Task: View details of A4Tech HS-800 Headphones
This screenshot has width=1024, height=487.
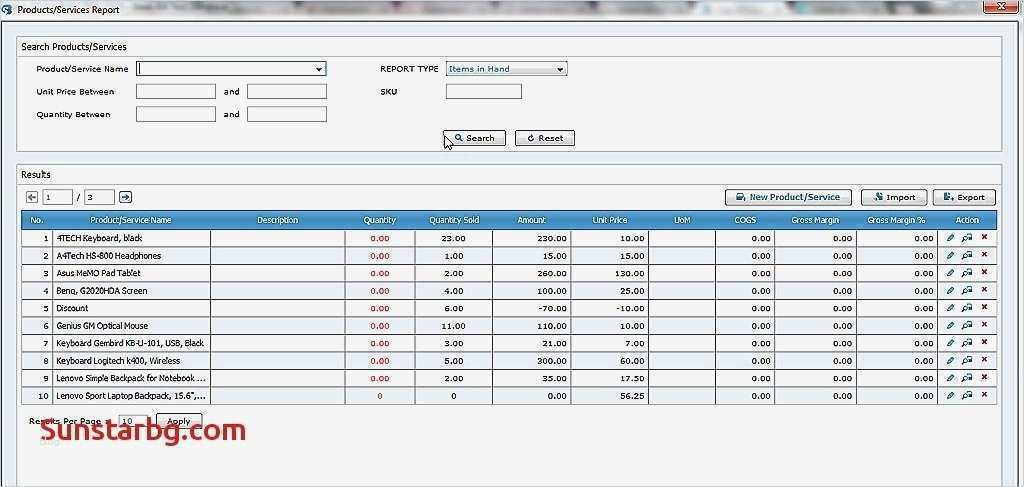Action: 967,256
